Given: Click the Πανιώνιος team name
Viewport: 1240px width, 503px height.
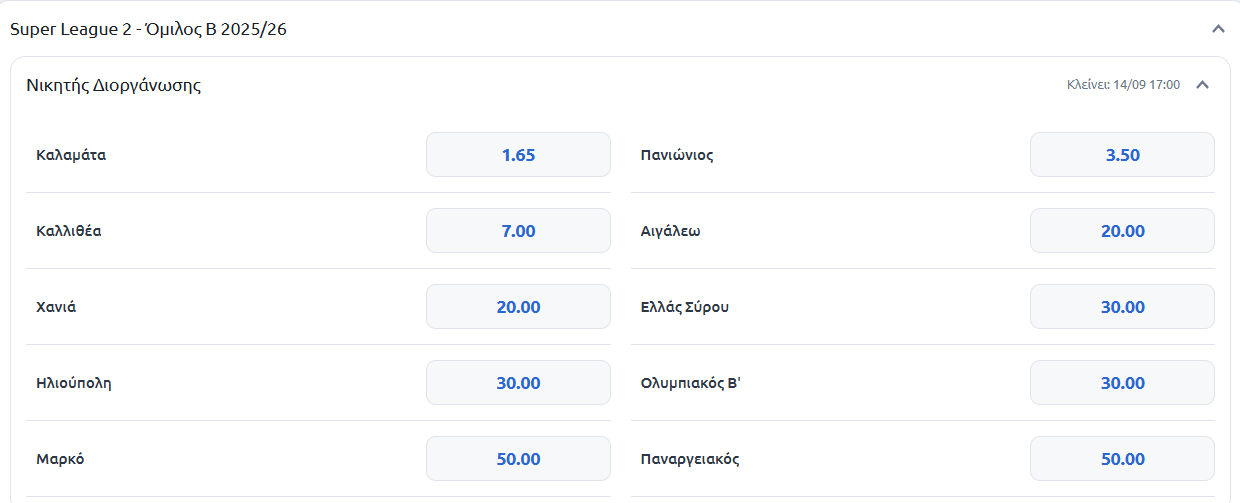Looking at the screenshot, I should coord(677,155).
